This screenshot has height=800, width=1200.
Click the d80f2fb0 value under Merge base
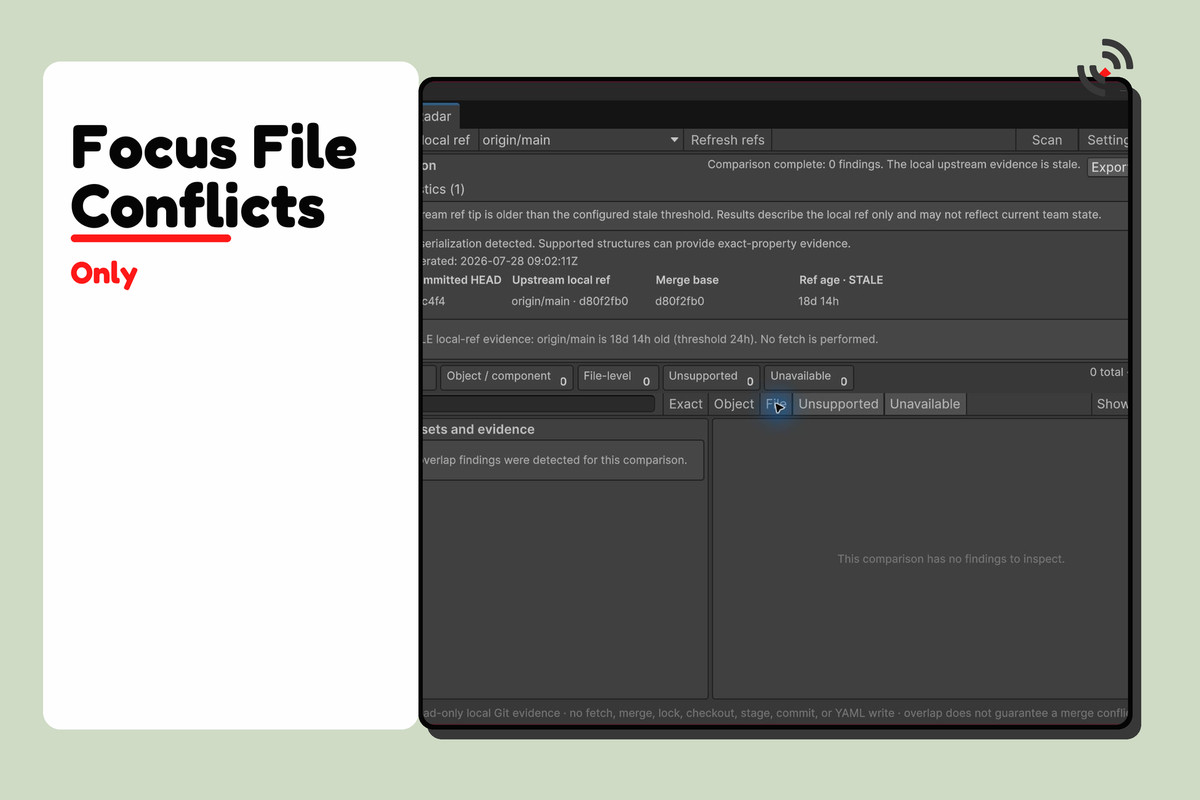[x=682, y=301]
